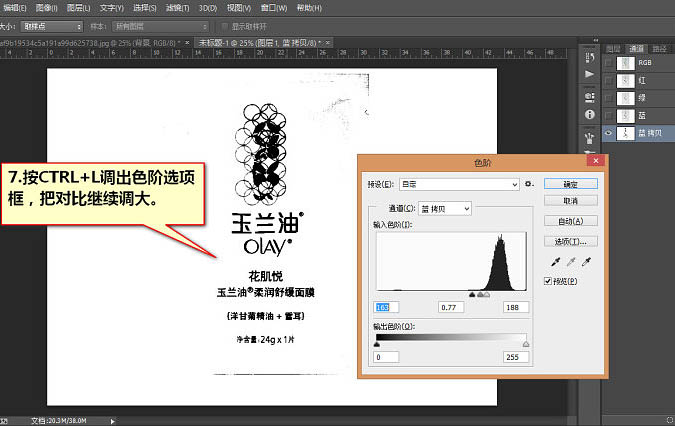Click the Levels preset options gear icon

[529, 184]
